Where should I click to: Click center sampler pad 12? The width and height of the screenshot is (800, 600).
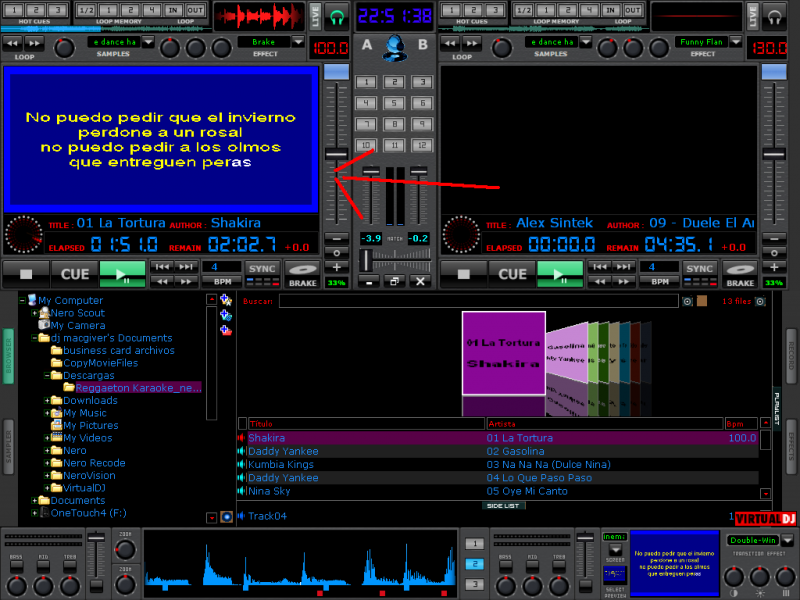click(x=422, y=145)
